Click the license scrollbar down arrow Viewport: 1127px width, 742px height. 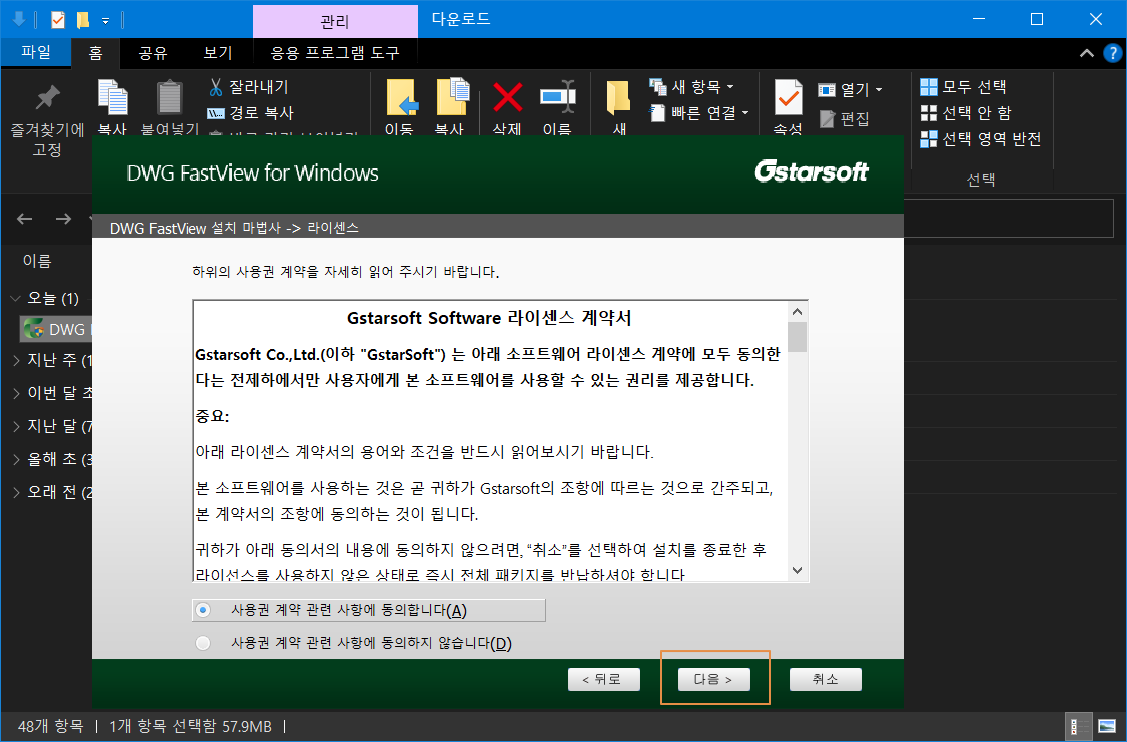coord(797,570)
